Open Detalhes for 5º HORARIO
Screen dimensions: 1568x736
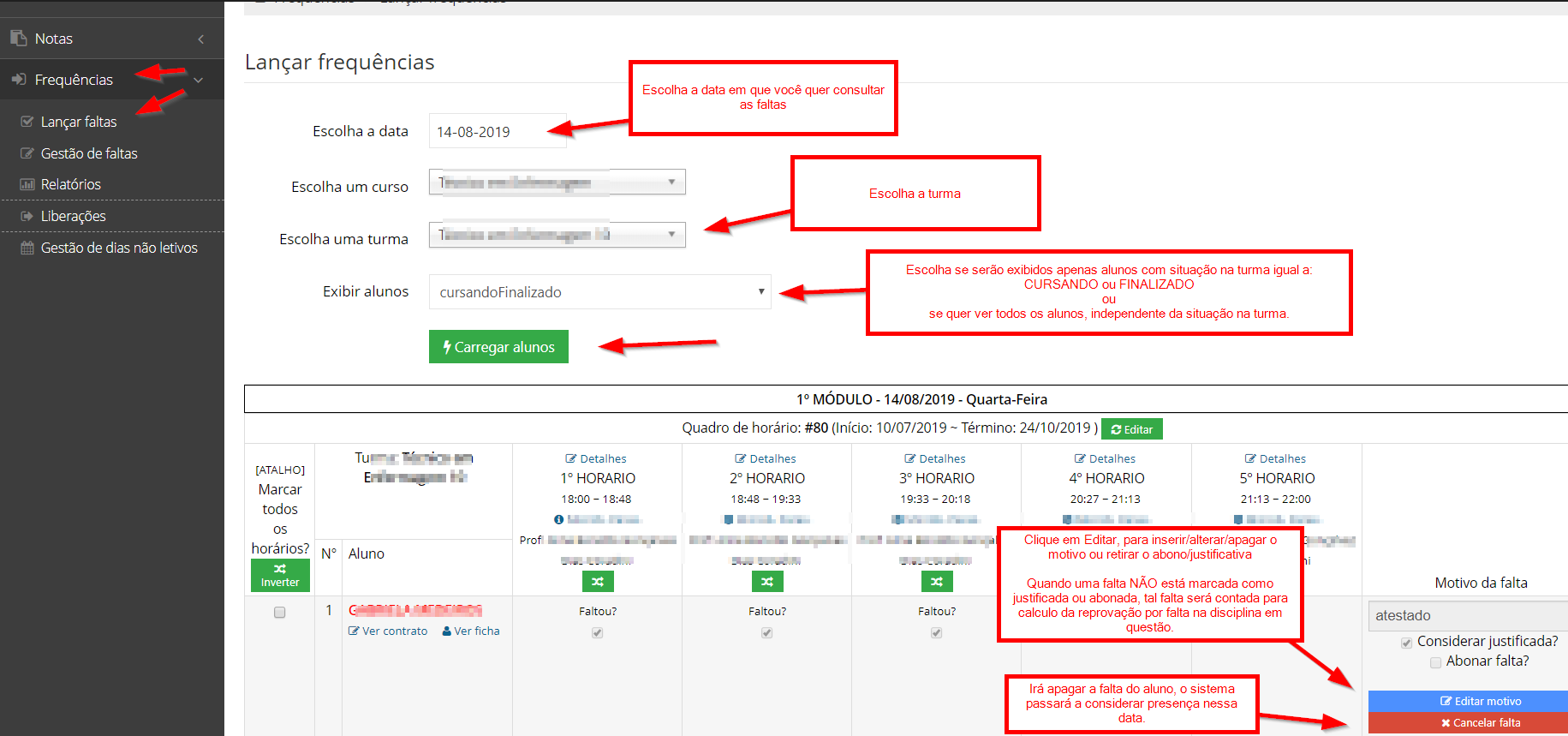[1275, 458]
